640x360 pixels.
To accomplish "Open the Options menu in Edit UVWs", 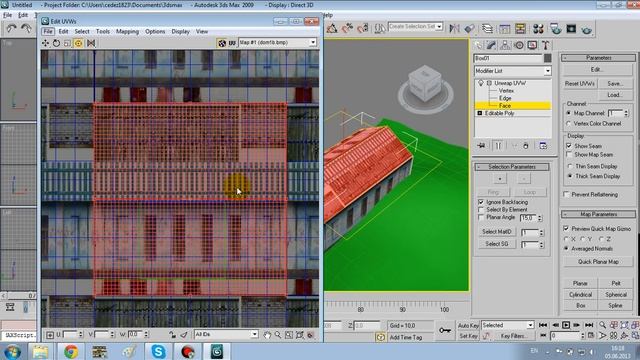I will [155, 31].
